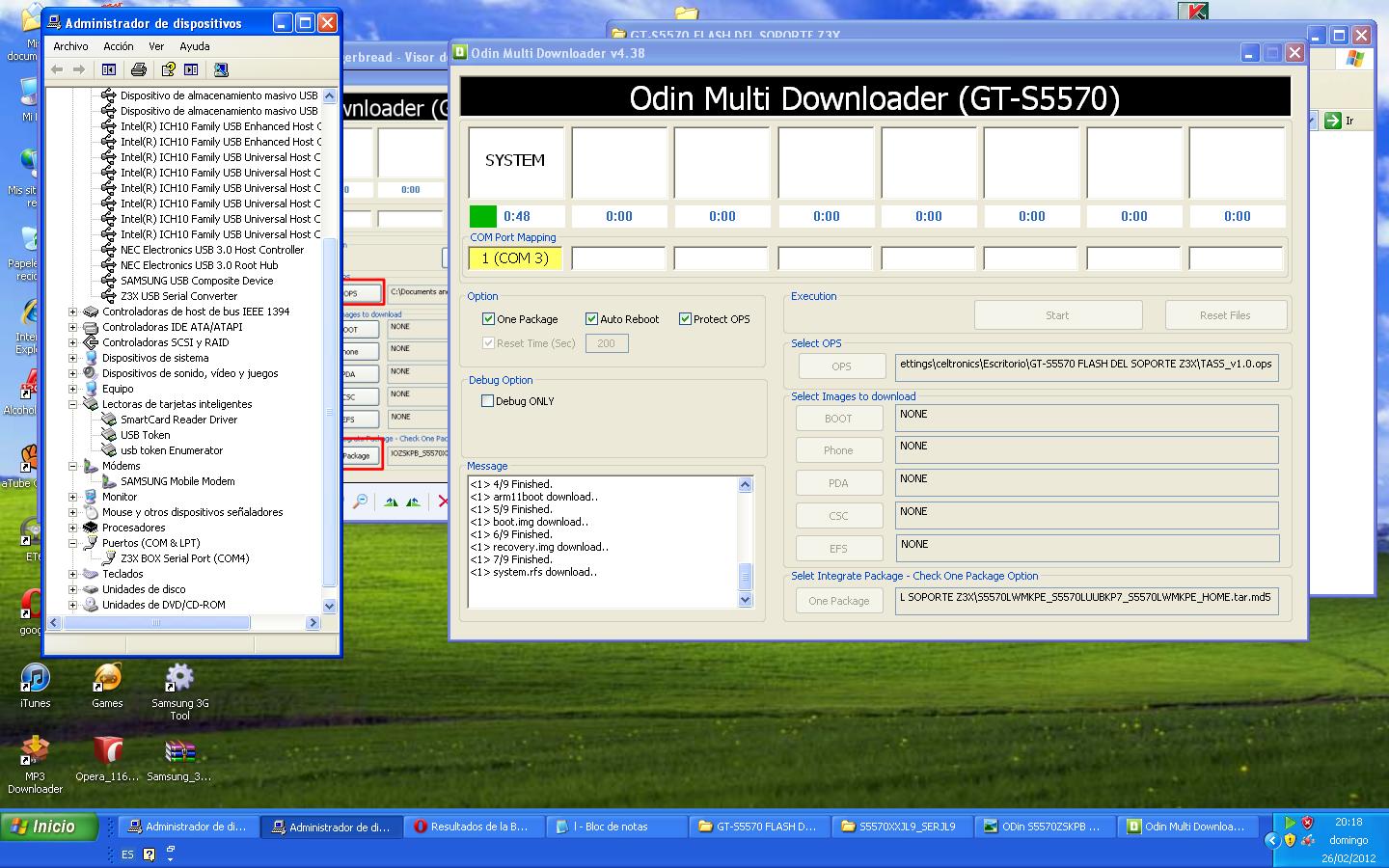
Task: Click the Print icon in Device Manager toolbar
Action: [x=139, y=69]
